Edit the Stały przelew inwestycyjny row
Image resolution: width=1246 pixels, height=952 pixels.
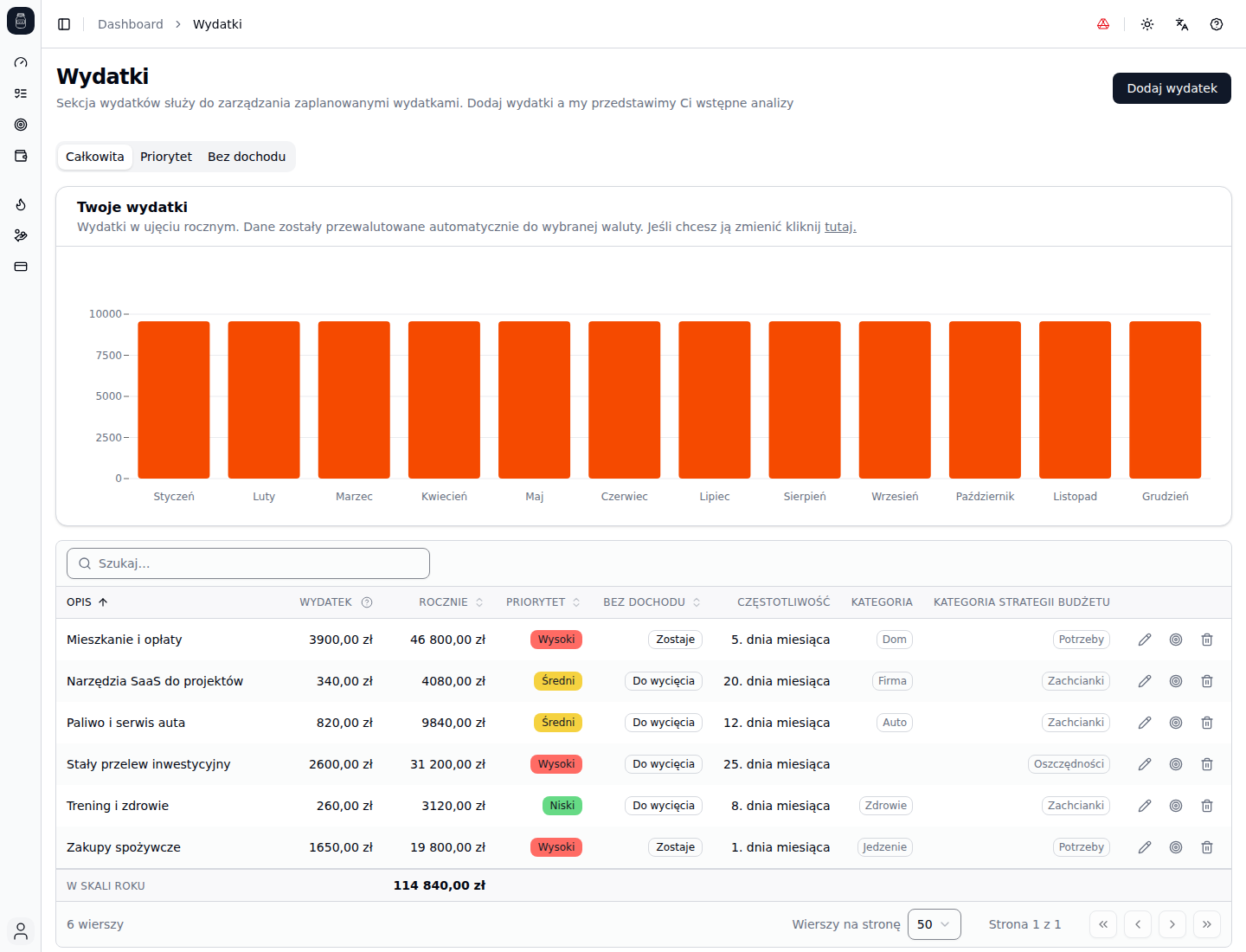pos(1145,764)
